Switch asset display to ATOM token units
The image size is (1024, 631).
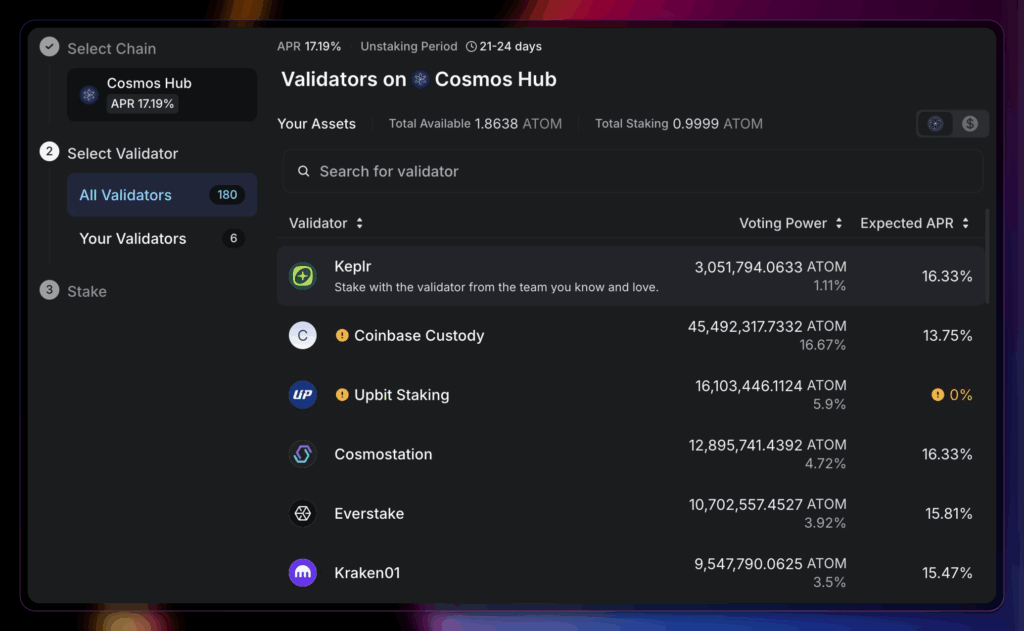click(936, 124)
